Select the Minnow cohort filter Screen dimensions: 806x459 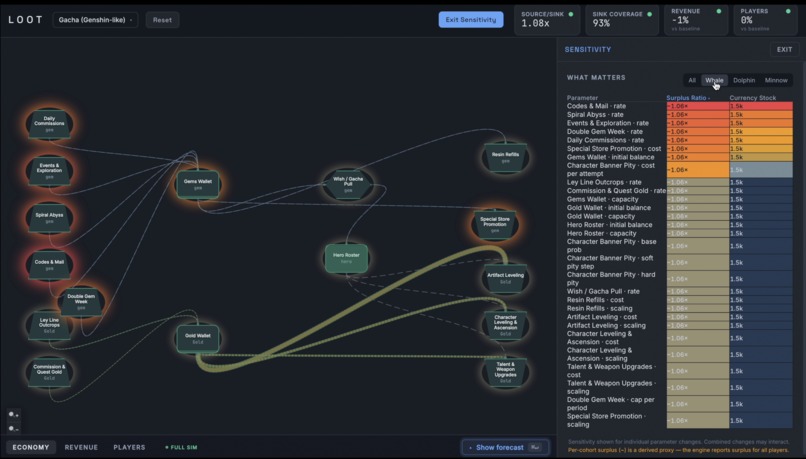[x=776, y=80]
